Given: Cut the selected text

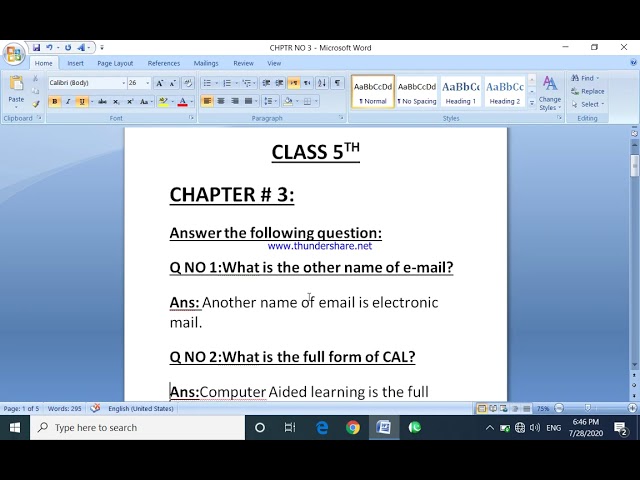Looking at the screenshot, I should pos(36,78).
